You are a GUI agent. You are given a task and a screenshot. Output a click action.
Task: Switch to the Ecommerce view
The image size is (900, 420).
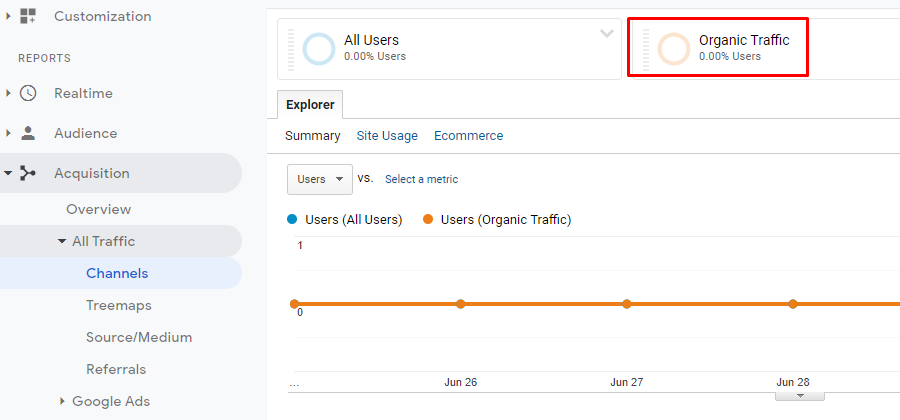[x=468, y=136]
